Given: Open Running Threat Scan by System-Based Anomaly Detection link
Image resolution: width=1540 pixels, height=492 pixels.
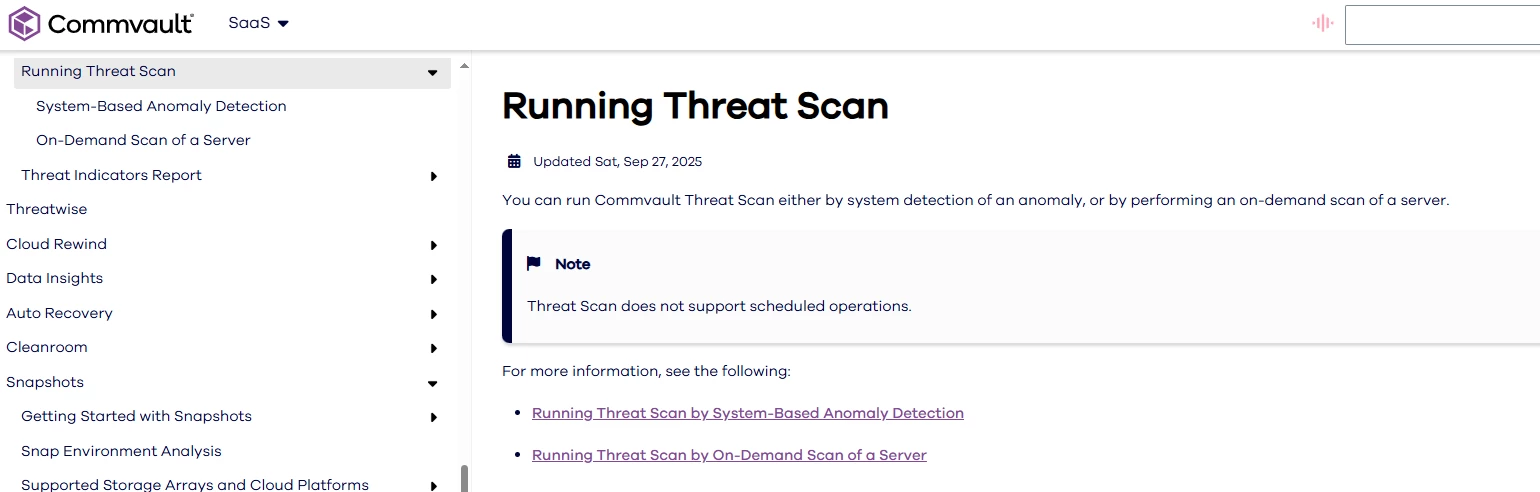Looking at the screenshot, I should (x=747, y=413).
